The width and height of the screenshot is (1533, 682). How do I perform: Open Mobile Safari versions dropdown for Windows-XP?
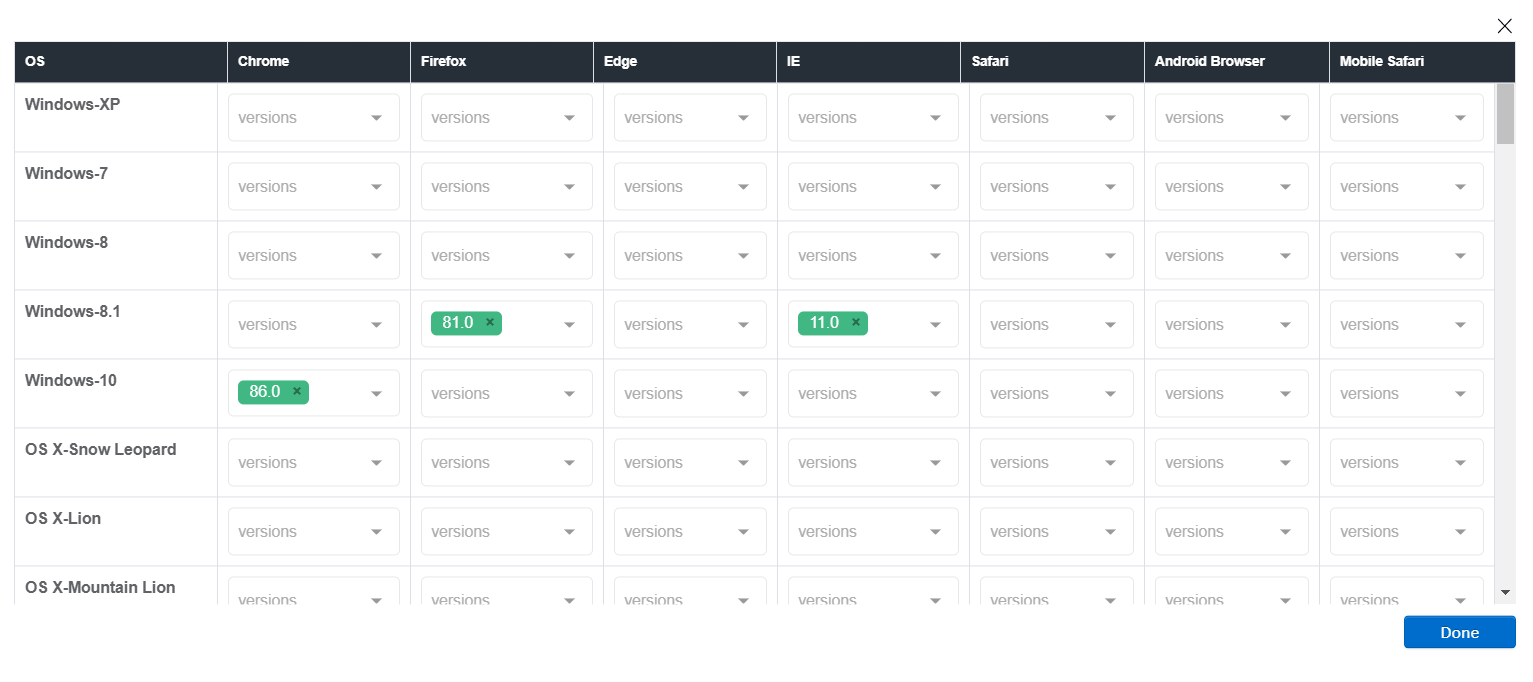pyautogui.click(x=1407, y=118)
